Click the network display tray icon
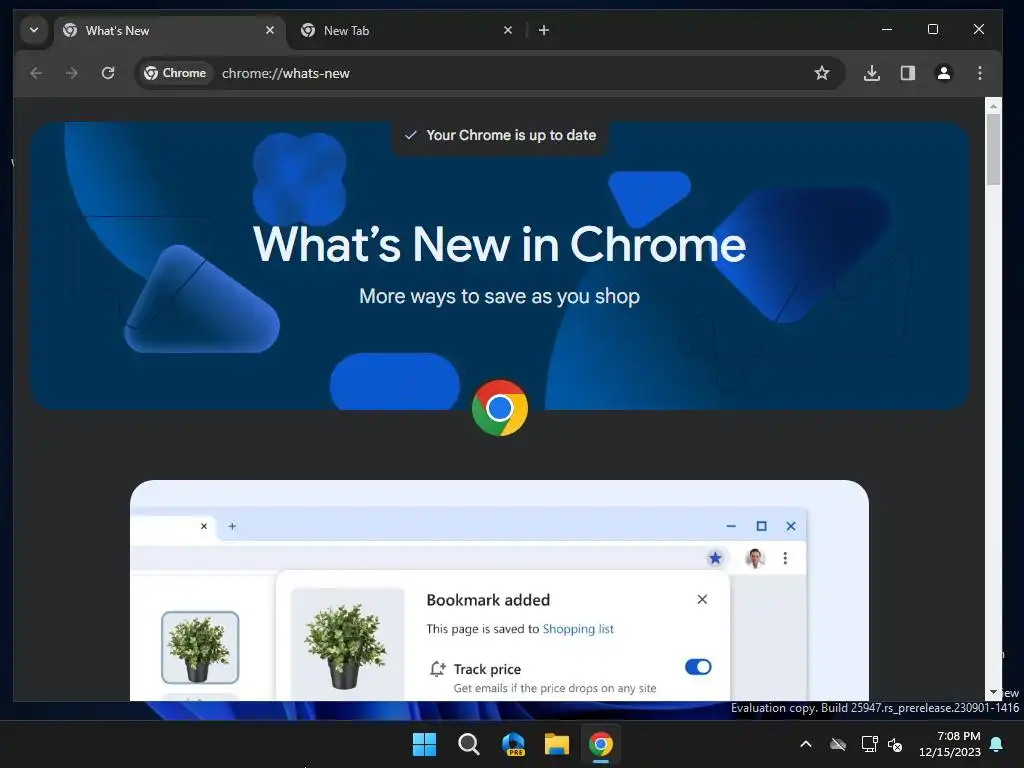 (869, 744)
